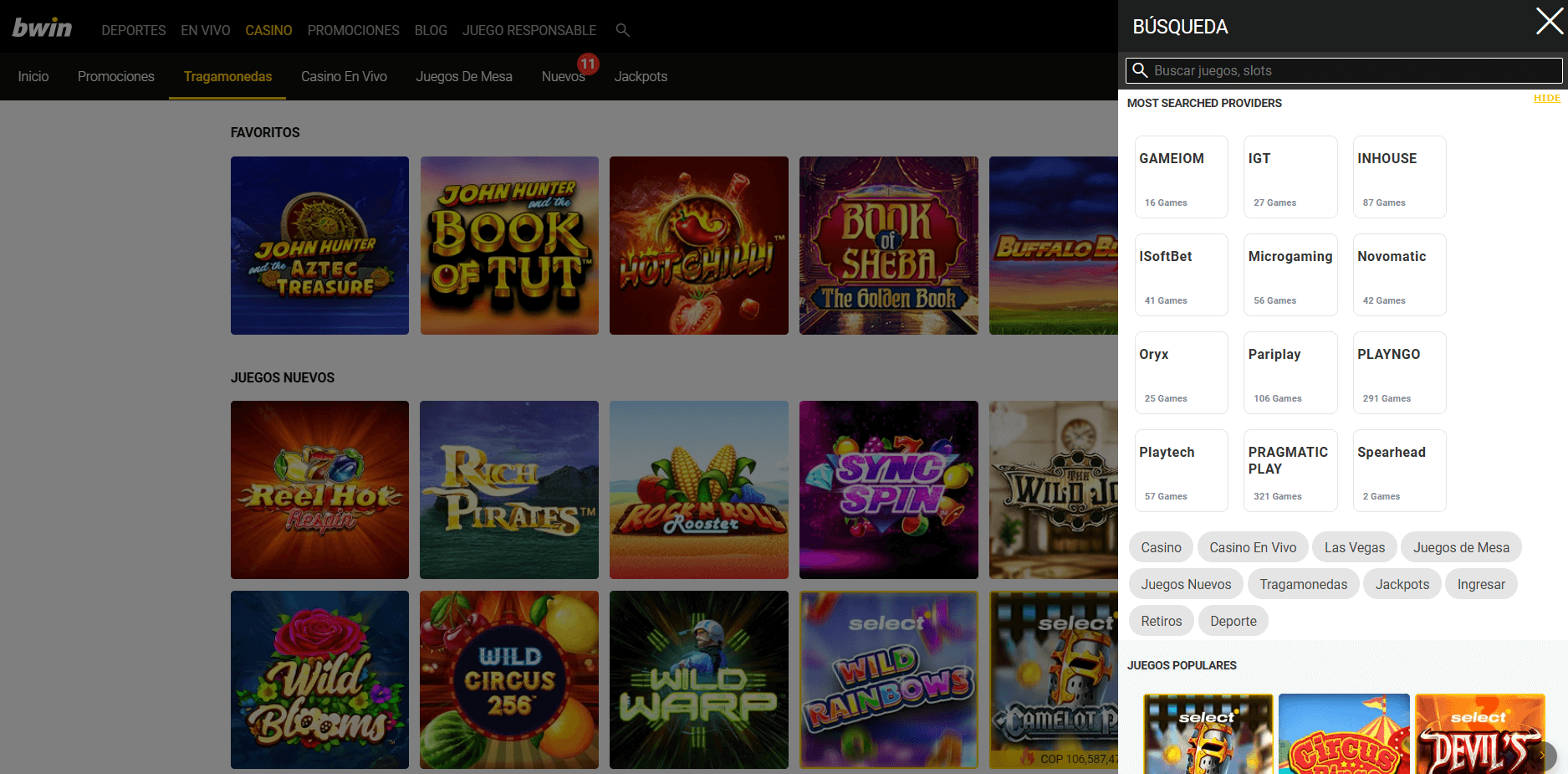Open Rock N Roll Rooster game
The image size is (1568, 774).
tap(699, 490)
